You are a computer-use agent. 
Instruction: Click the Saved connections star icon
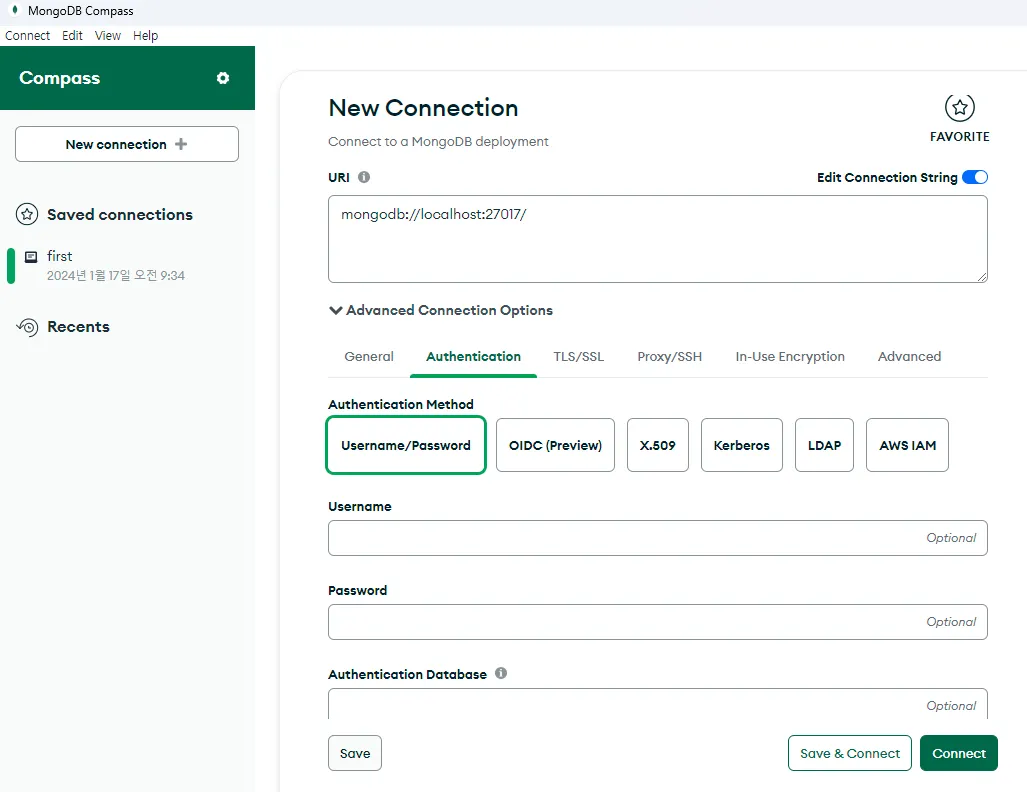click(27, 214)
